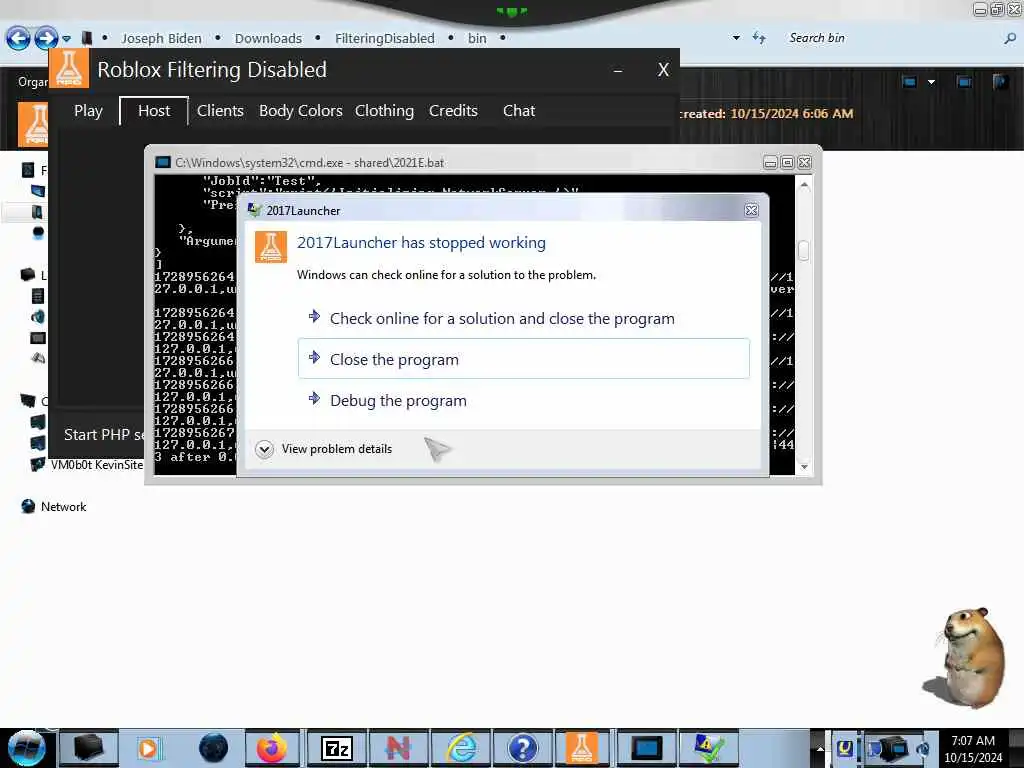Viewport: 1024px width, 768px height.
Task: Open the Documents library icon
Action: pos(38,296)
